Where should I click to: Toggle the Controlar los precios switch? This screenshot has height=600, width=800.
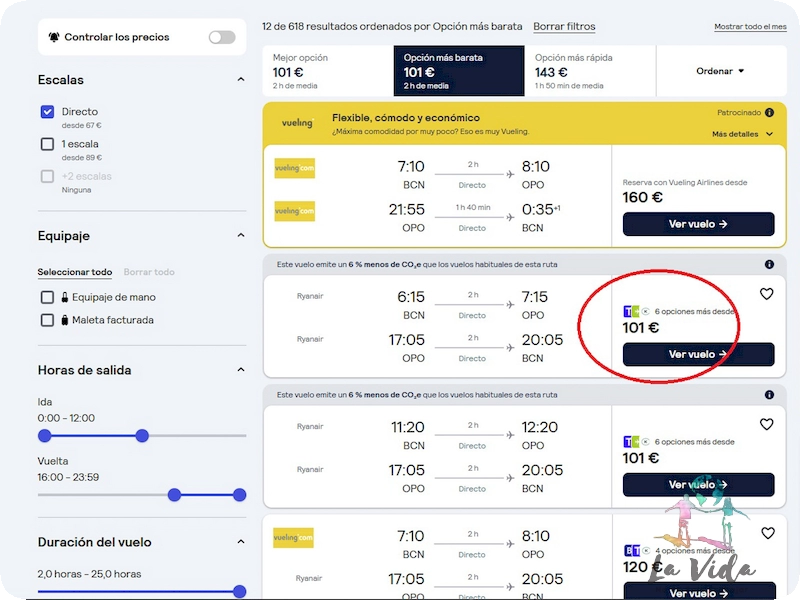[x=222, y=37]
